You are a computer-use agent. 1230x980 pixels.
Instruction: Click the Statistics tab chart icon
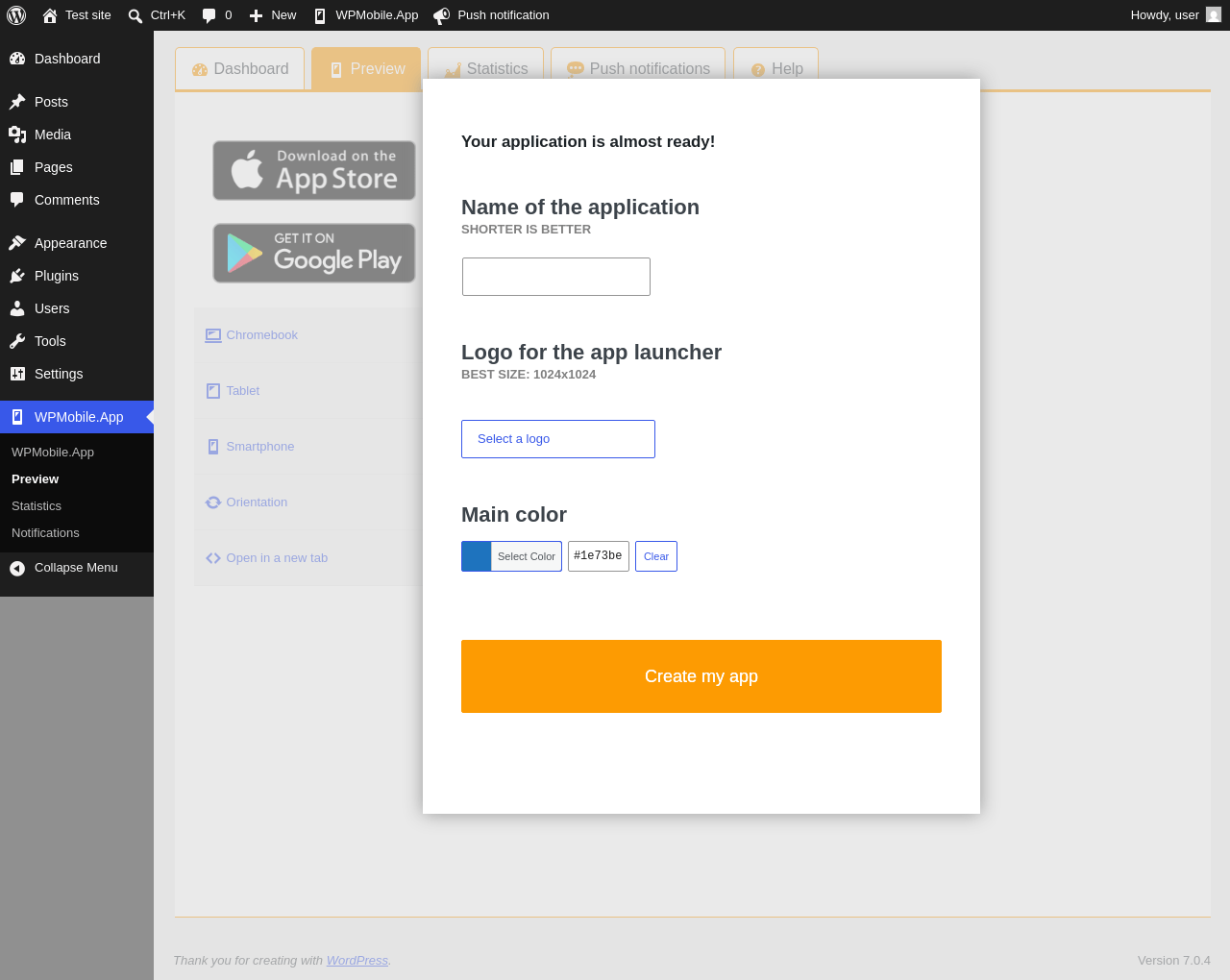[x=453, y=70]
